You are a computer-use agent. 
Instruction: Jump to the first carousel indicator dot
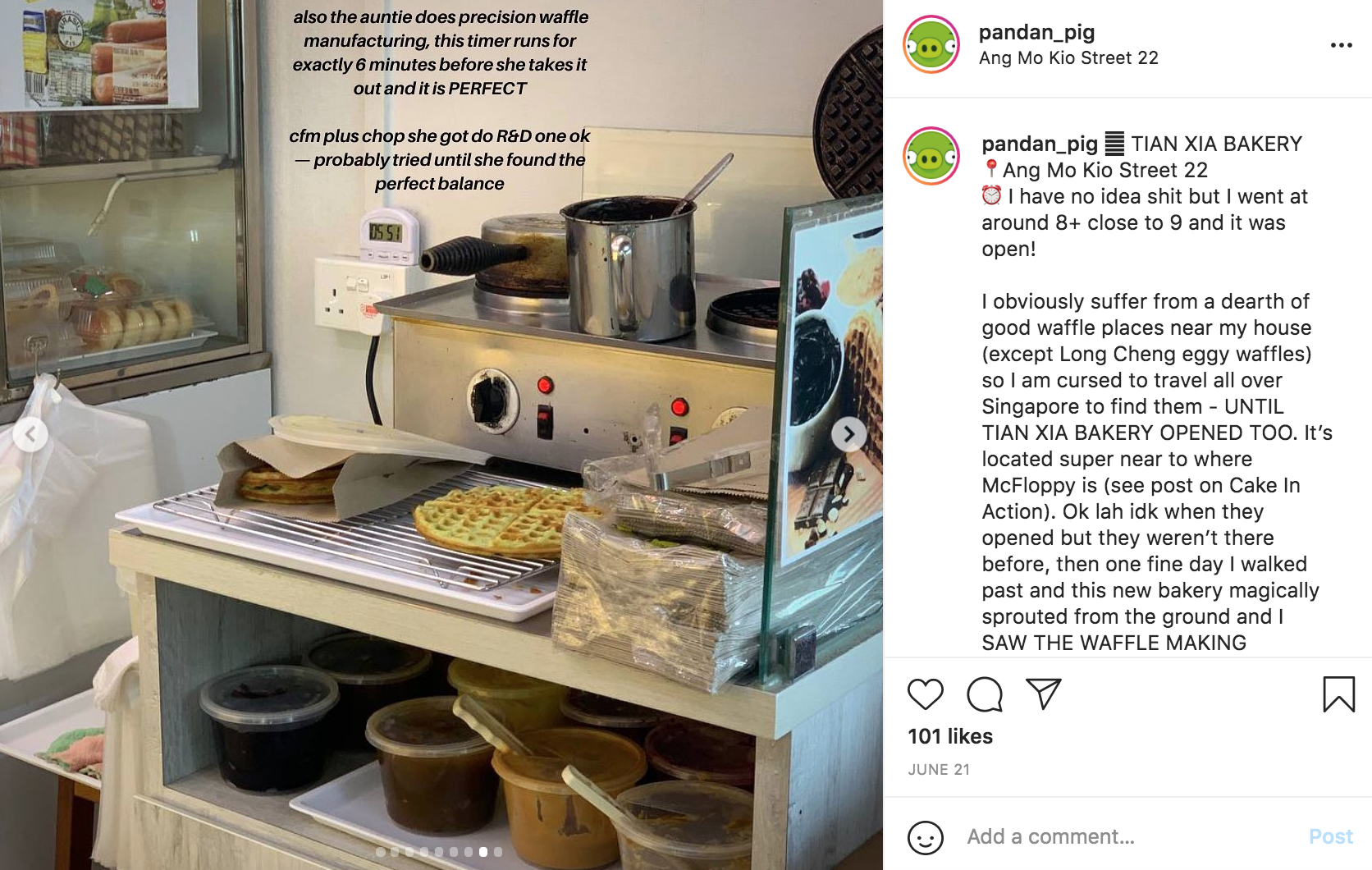point(380,852)
